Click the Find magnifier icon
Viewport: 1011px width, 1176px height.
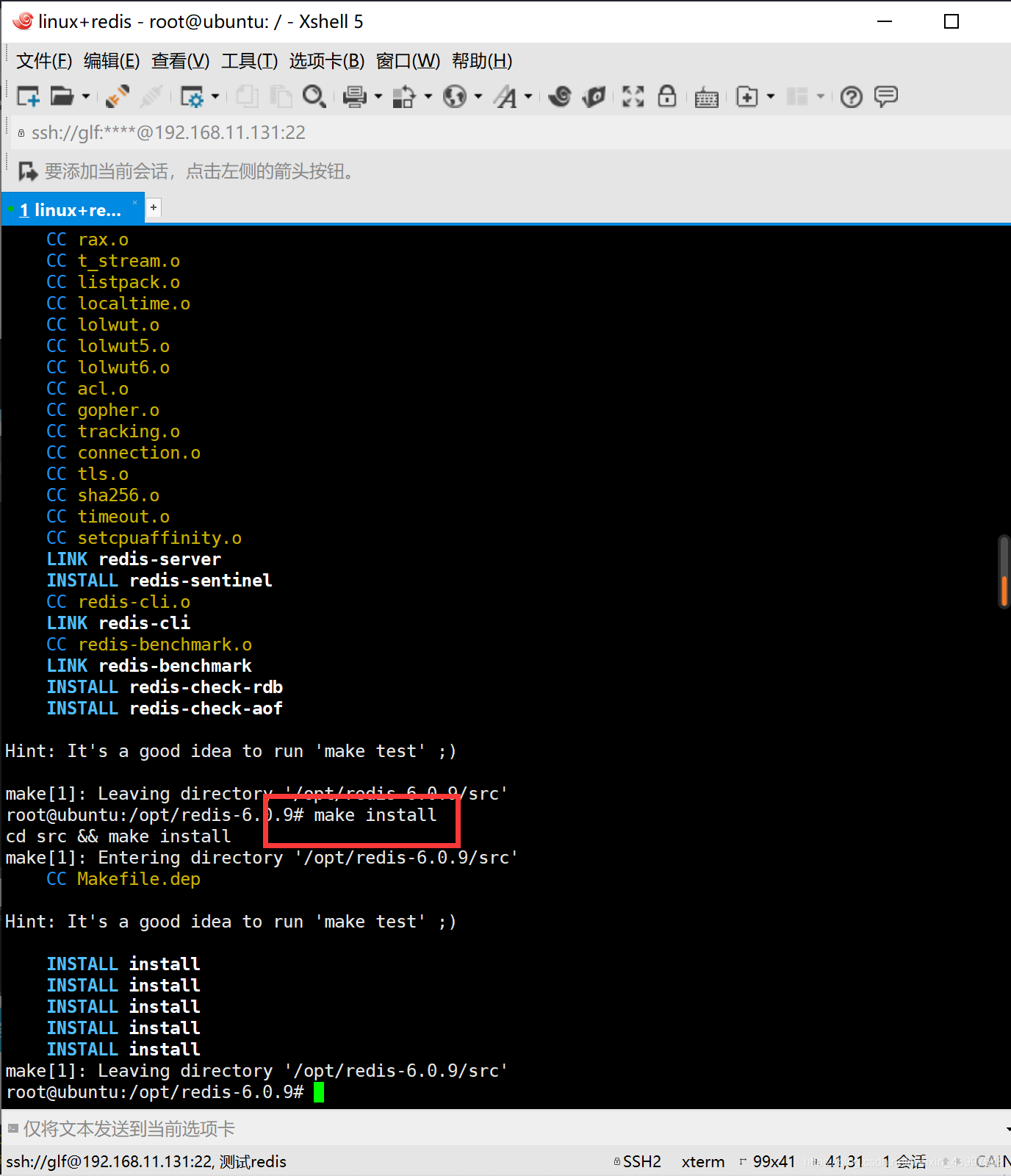[x=314, y=96]
